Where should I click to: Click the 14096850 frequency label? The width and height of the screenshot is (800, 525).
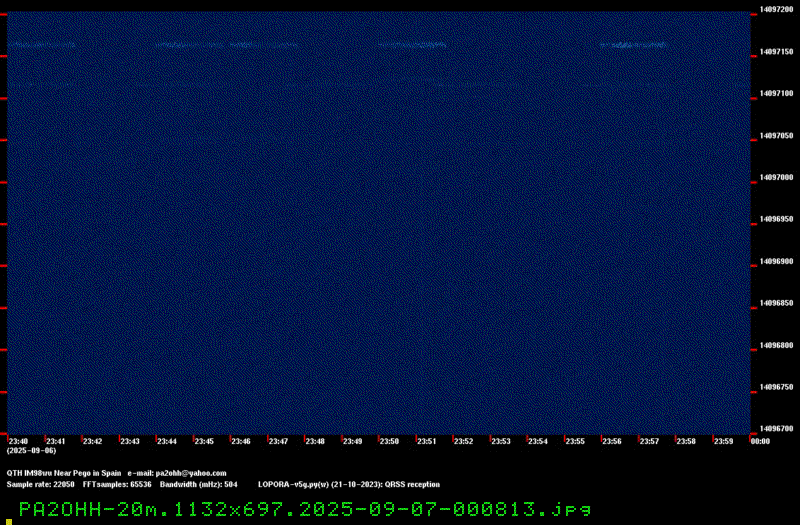(x=777, y=303)
